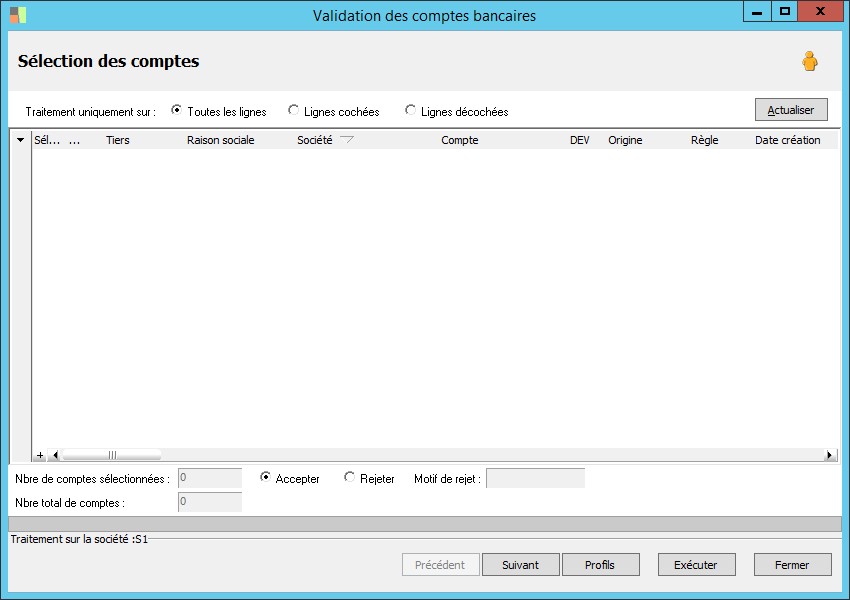This screenshot has height=600, width=850.
Task: Choose the Rejeter radio button
Action: [x=350, y=477]
